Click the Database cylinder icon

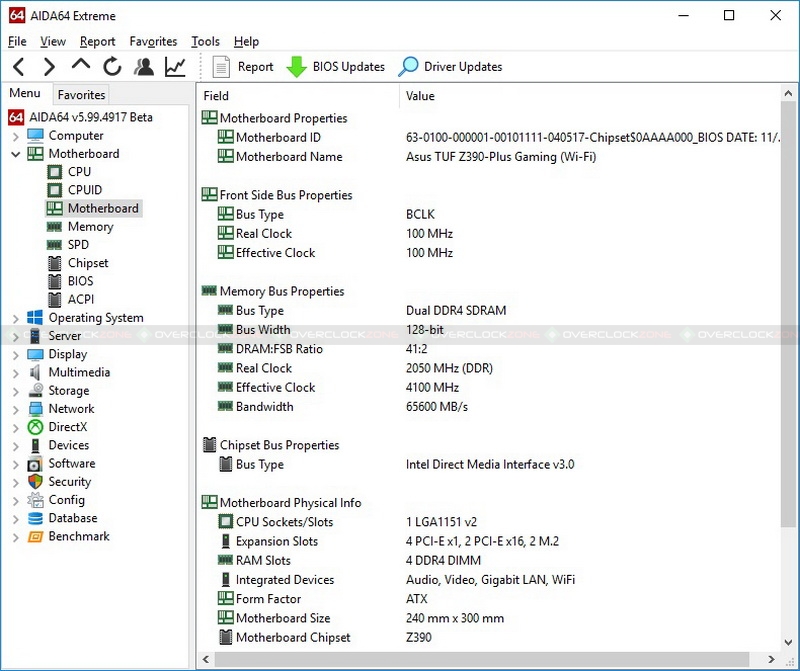tap(35, 518)
